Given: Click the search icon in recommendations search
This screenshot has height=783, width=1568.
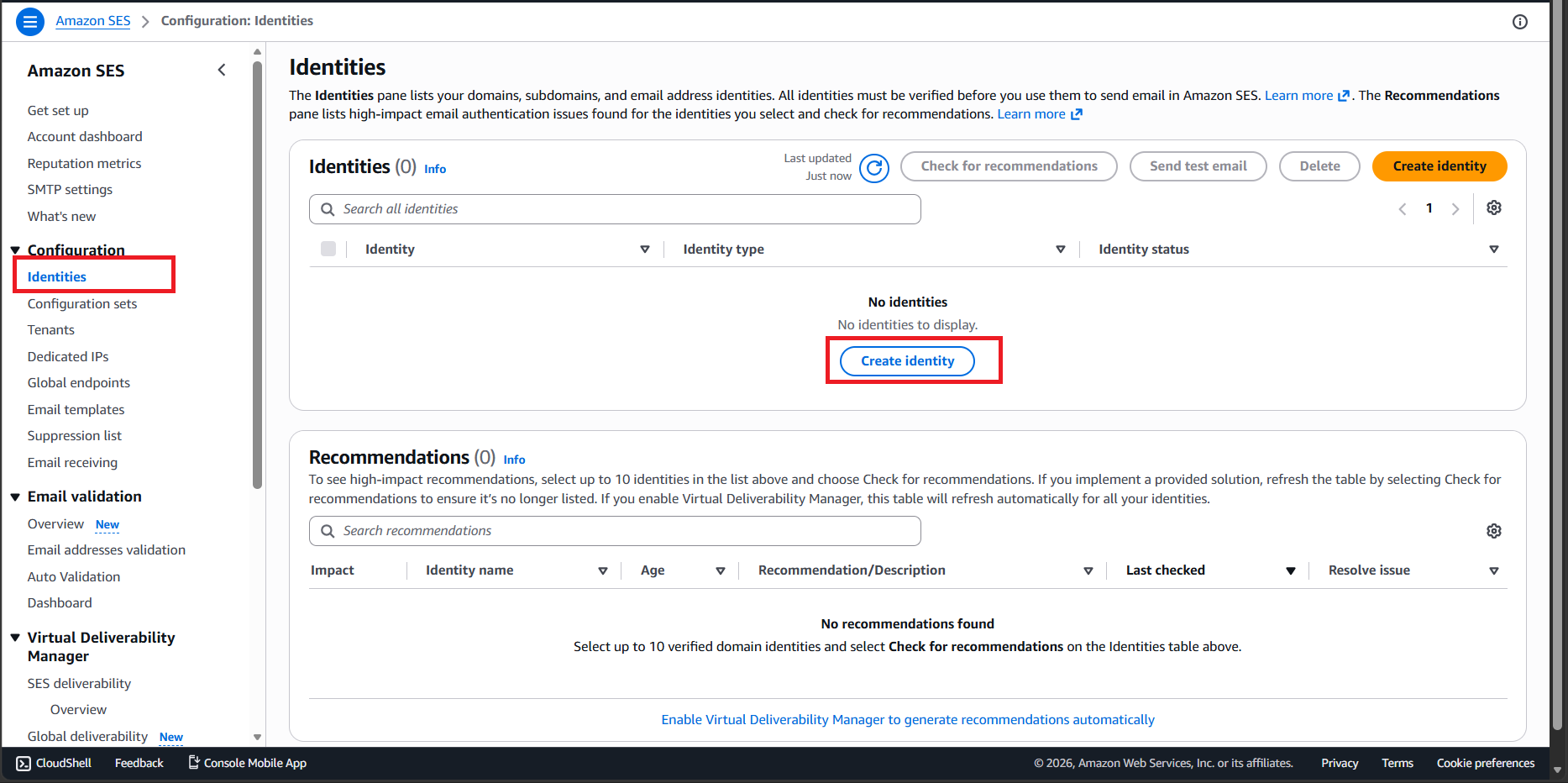Looking at the screenshot, I should coord(326,531).
